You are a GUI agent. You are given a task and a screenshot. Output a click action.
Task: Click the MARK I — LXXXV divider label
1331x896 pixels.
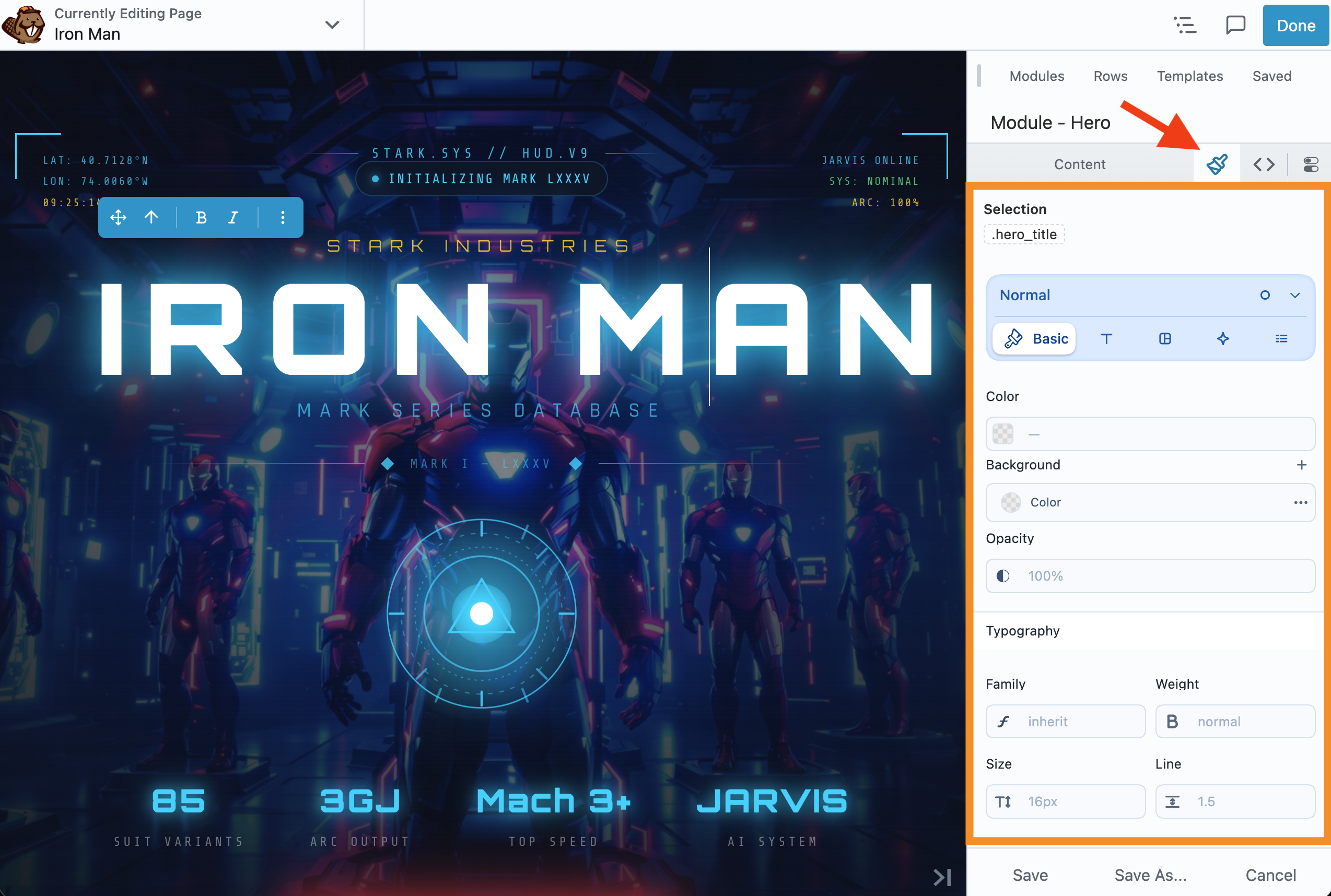480,464
